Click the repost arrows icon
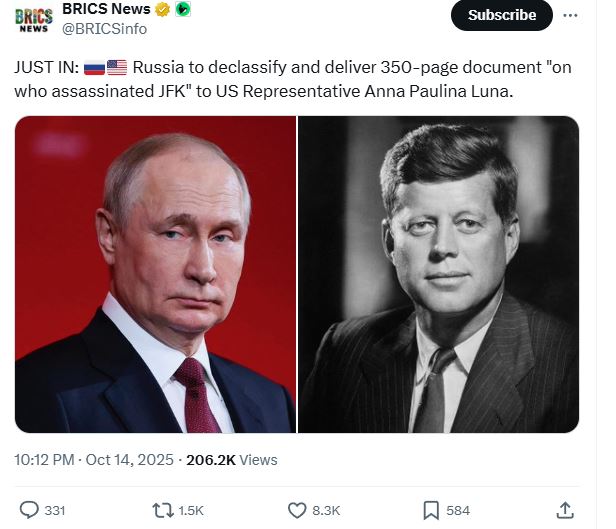Screen dimensions: 616x529 [161, 510]
